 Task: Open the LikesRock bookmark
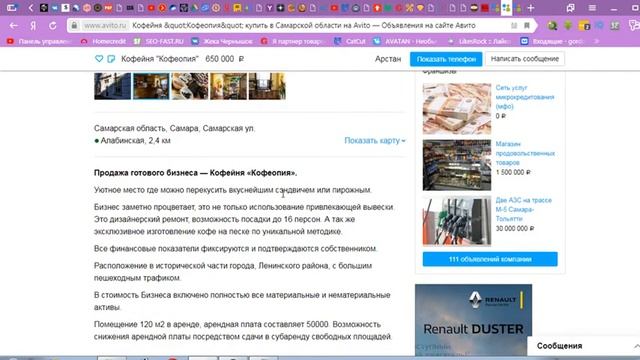479,41
